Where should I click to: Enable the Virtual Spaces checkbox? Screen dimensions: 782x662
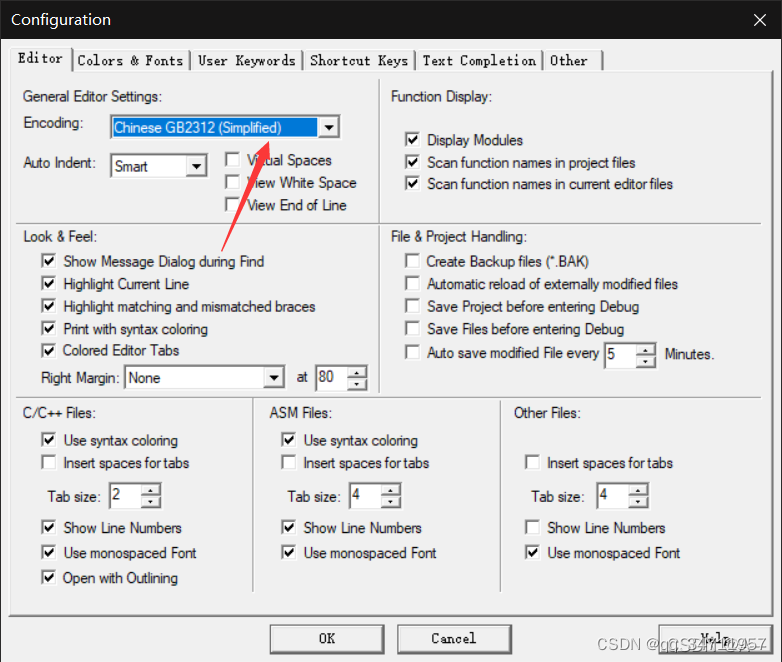232,160
